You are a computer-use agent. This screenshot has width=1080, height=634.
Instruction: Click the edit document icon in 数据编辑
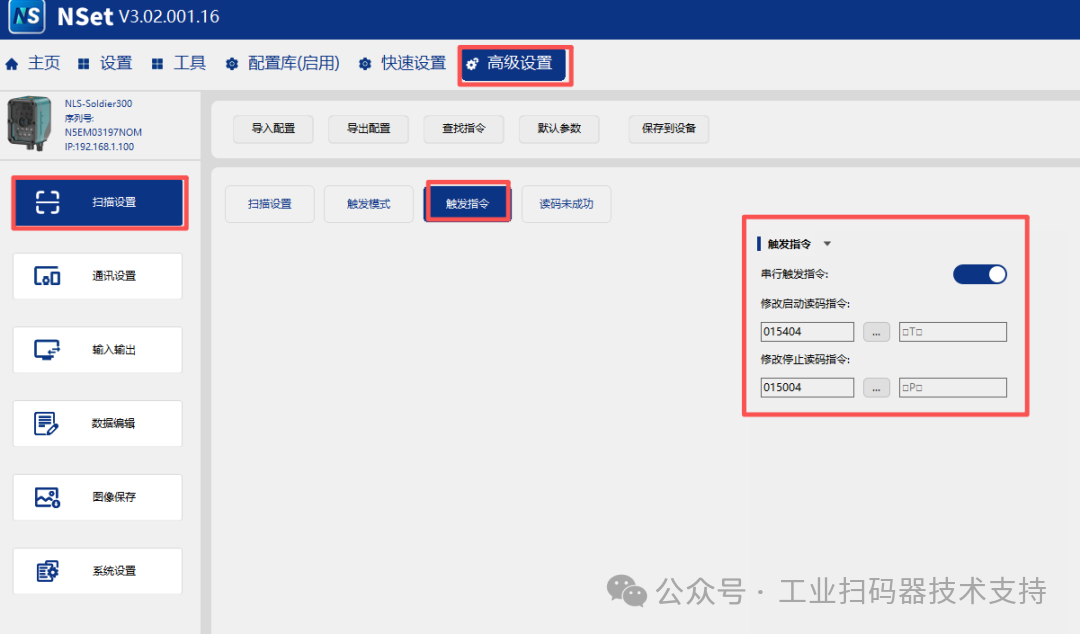tap(46, 423)
